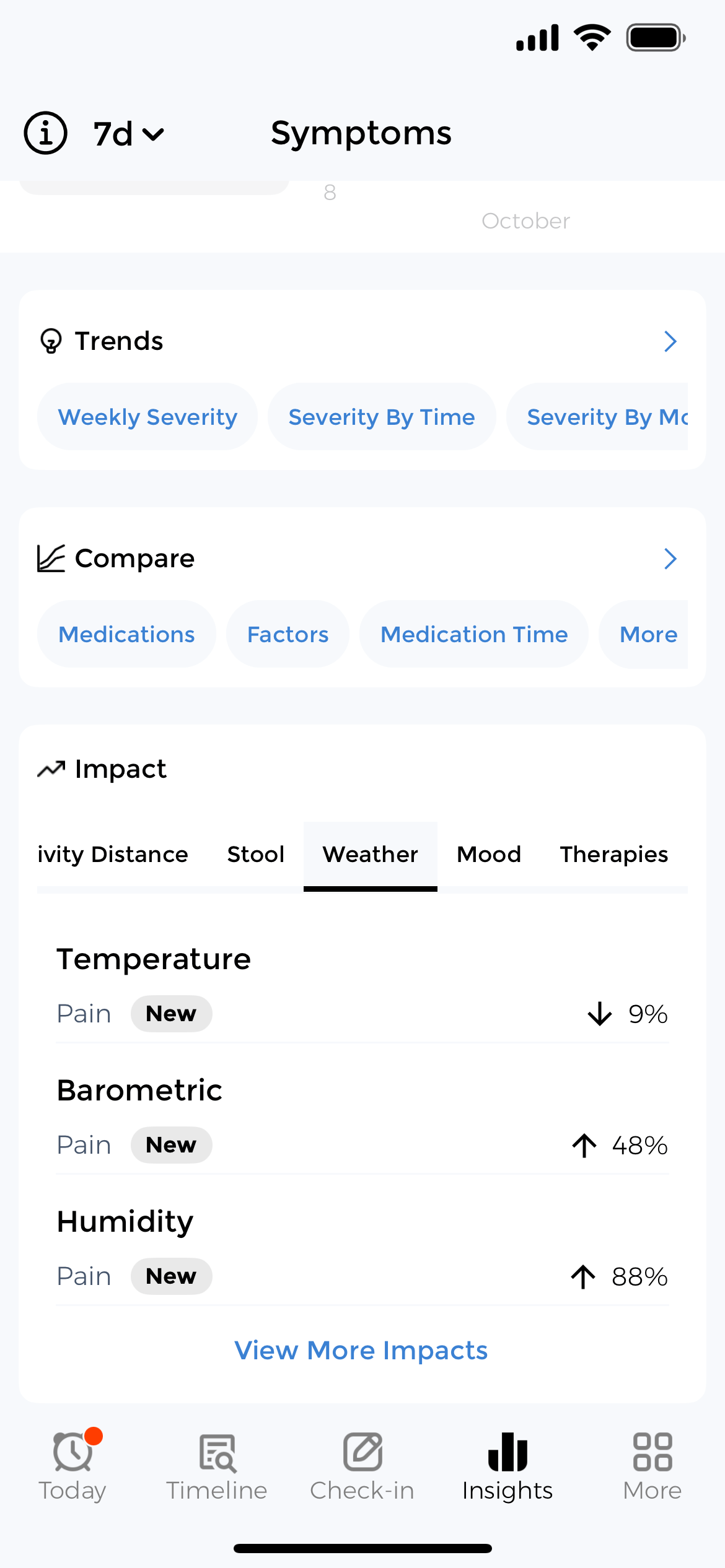Tap the Compare chart icon
The width and height of the screenshot is (725, 1568).
tap(51, 559)
